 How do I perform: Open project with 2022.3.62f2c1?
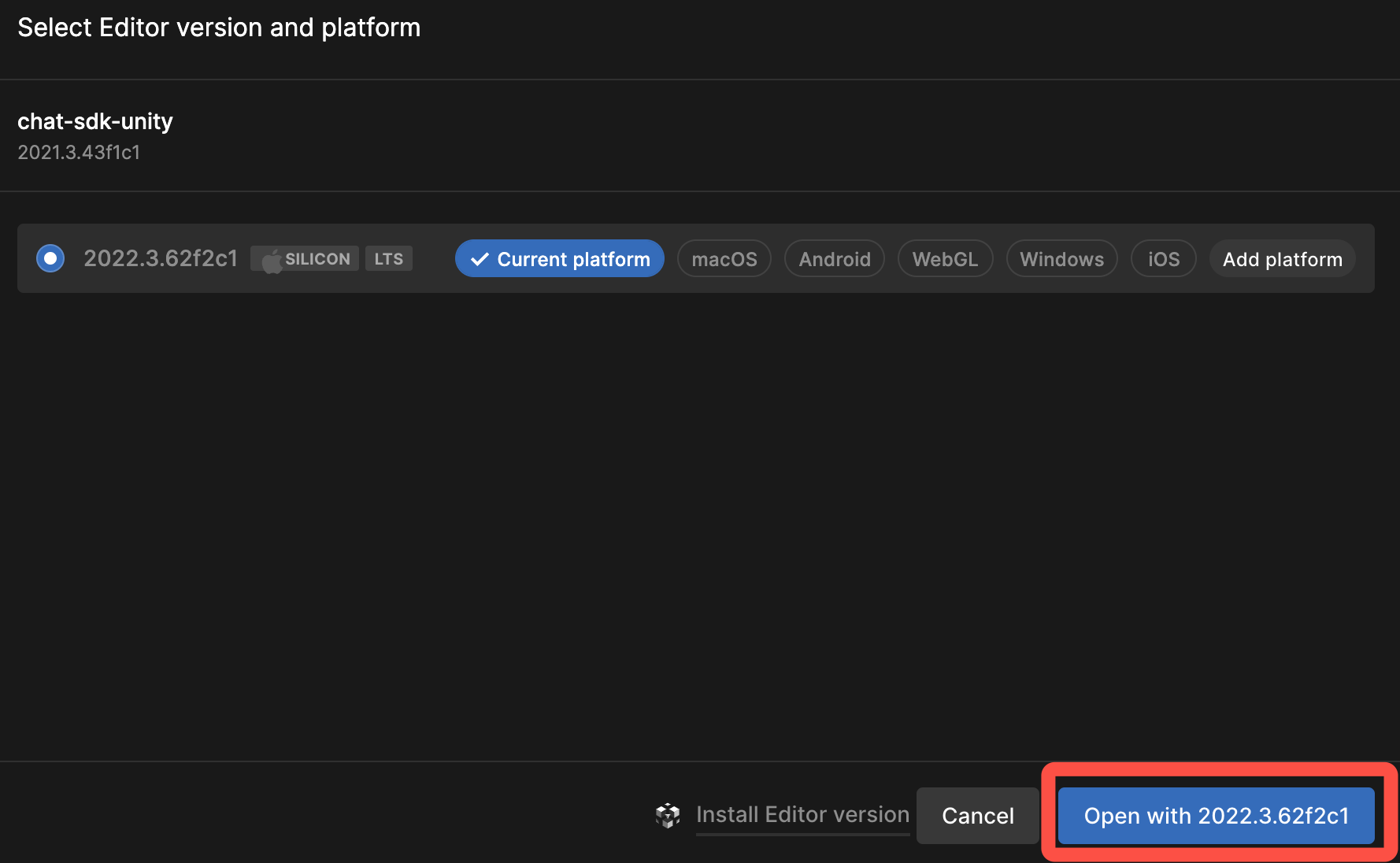point(1217,816)
